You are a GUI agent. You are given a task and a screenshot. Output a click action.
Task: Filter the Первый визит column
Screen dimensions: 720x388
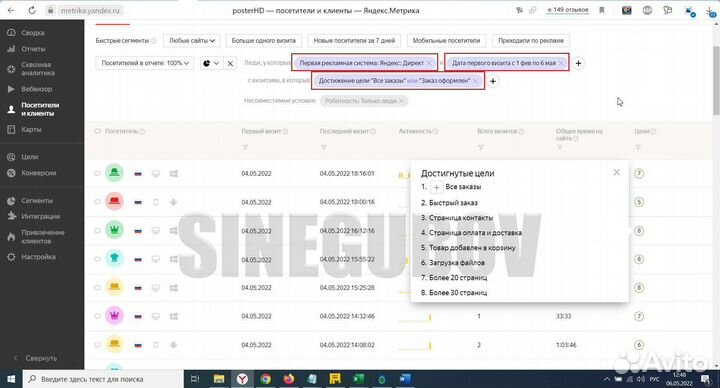tap(245, 147)
